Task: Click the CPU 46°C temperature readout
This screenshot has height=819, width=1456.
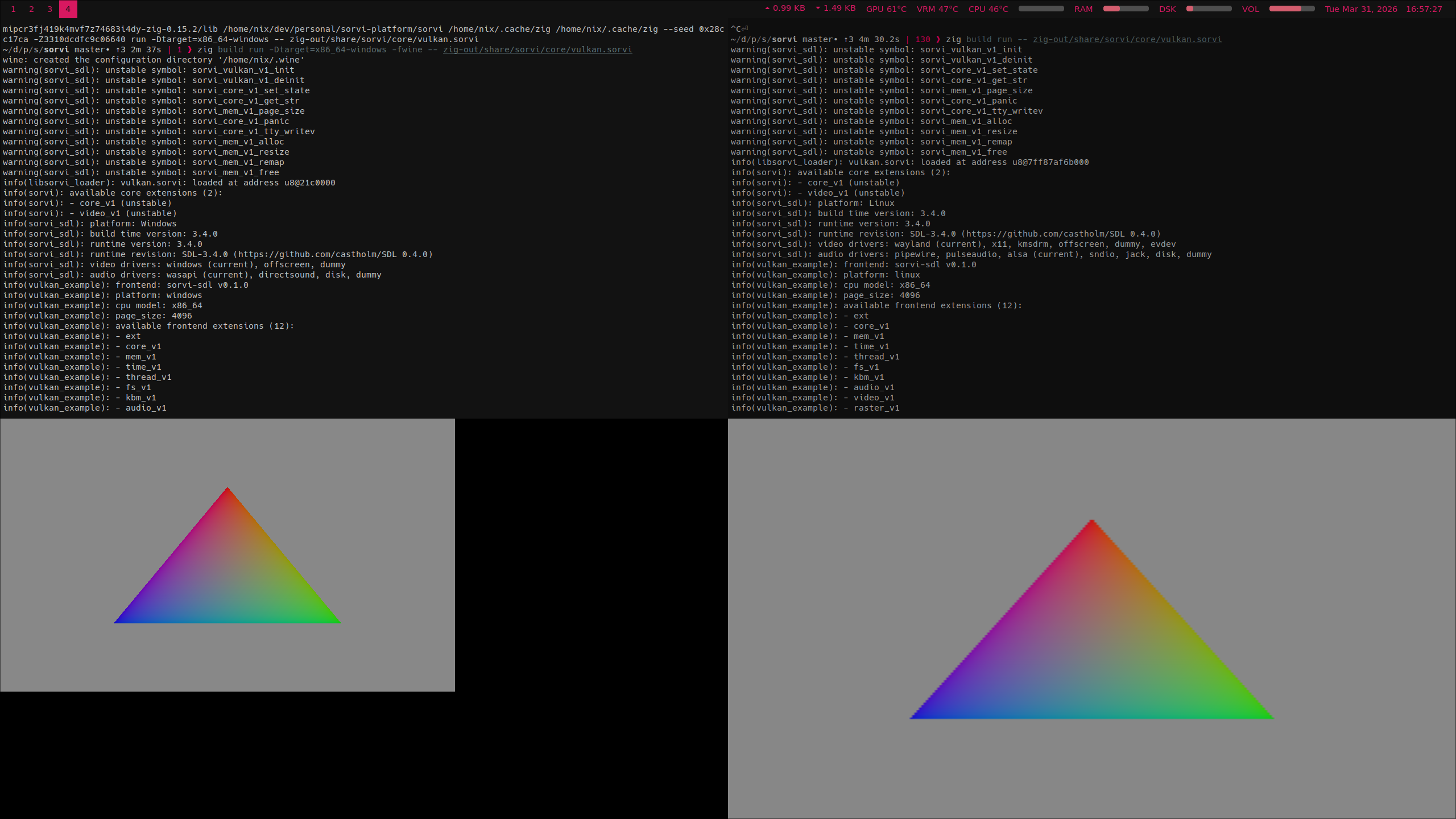Action: (x=988, y=9)
